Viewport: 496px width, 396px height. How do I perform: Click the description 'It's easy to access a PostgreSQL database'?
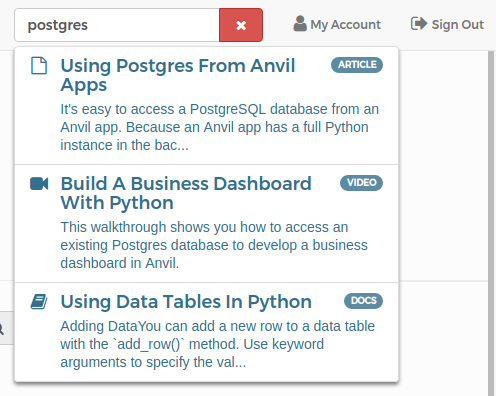(219, 127)
